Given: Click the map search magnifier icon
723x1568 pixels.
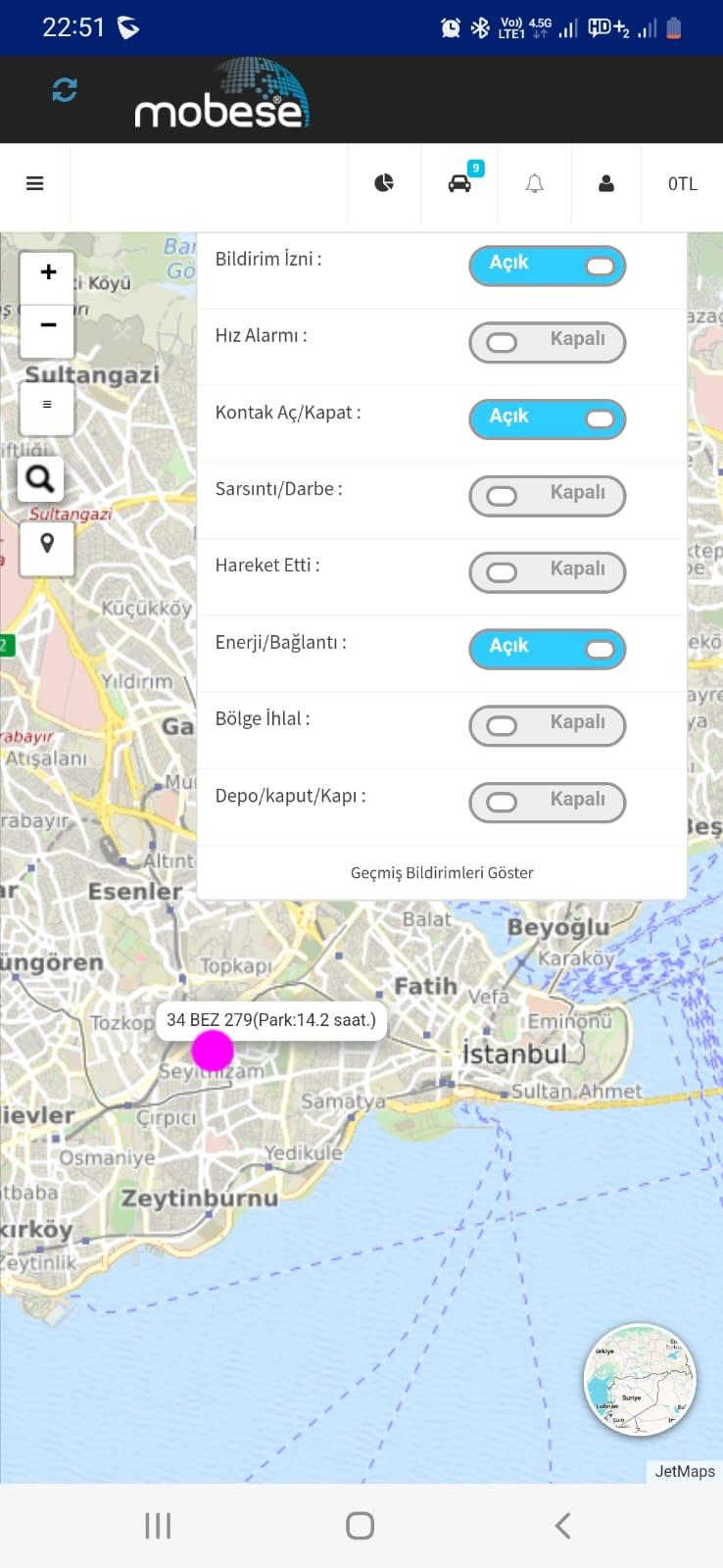Looking at the screenshot, I should (40, 479).
